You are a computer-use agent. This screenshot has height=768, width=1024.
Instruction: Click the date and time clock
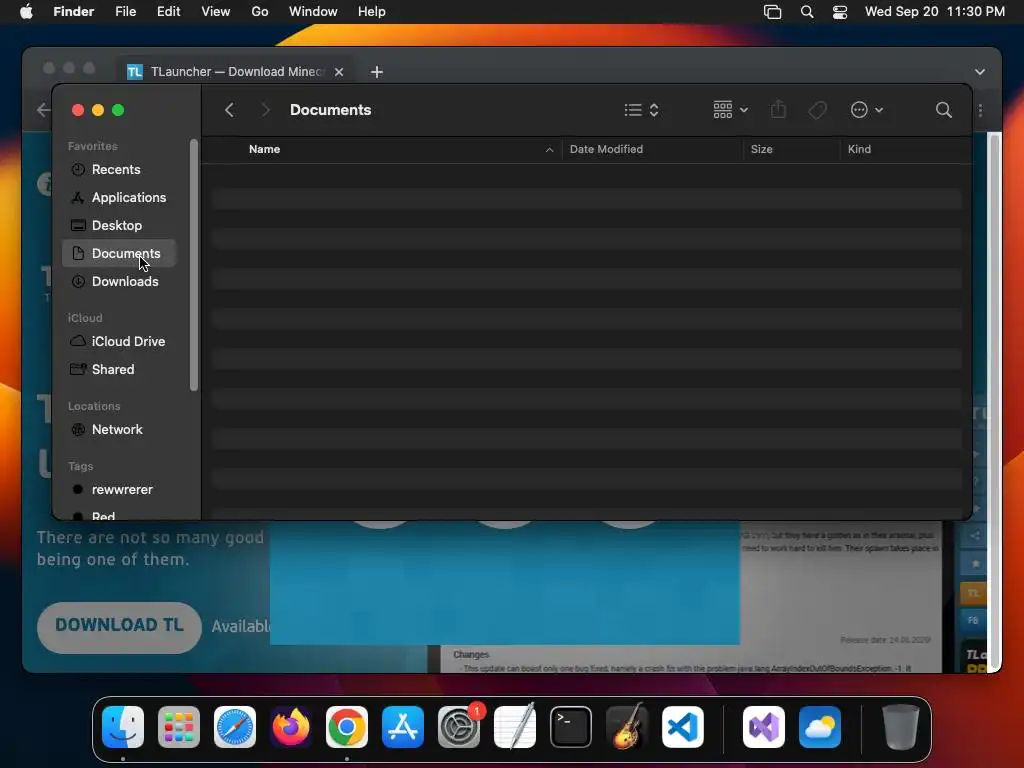click(935, 12)
